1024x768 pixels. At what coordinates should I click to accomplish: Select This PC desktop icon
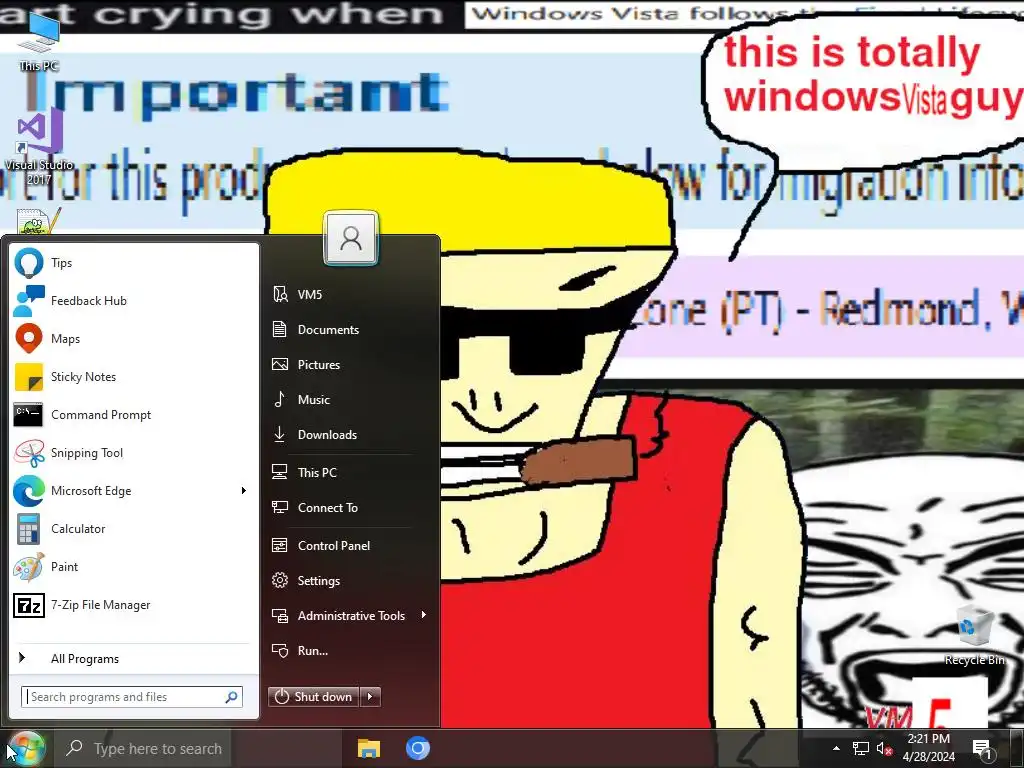[x=39, y=40]
